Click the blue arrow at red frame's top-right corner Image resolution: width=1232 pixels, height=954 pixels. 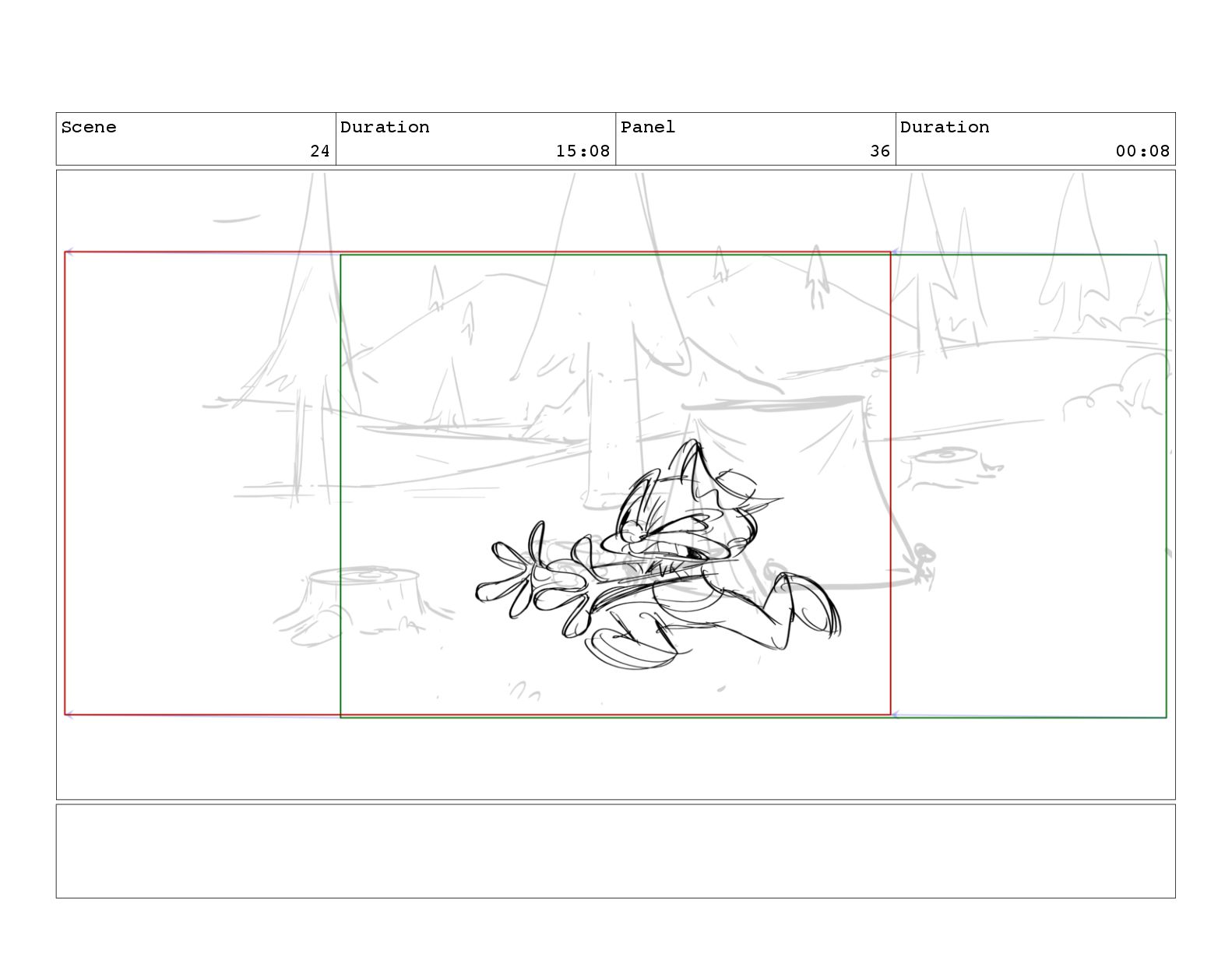tap(896, 252)
